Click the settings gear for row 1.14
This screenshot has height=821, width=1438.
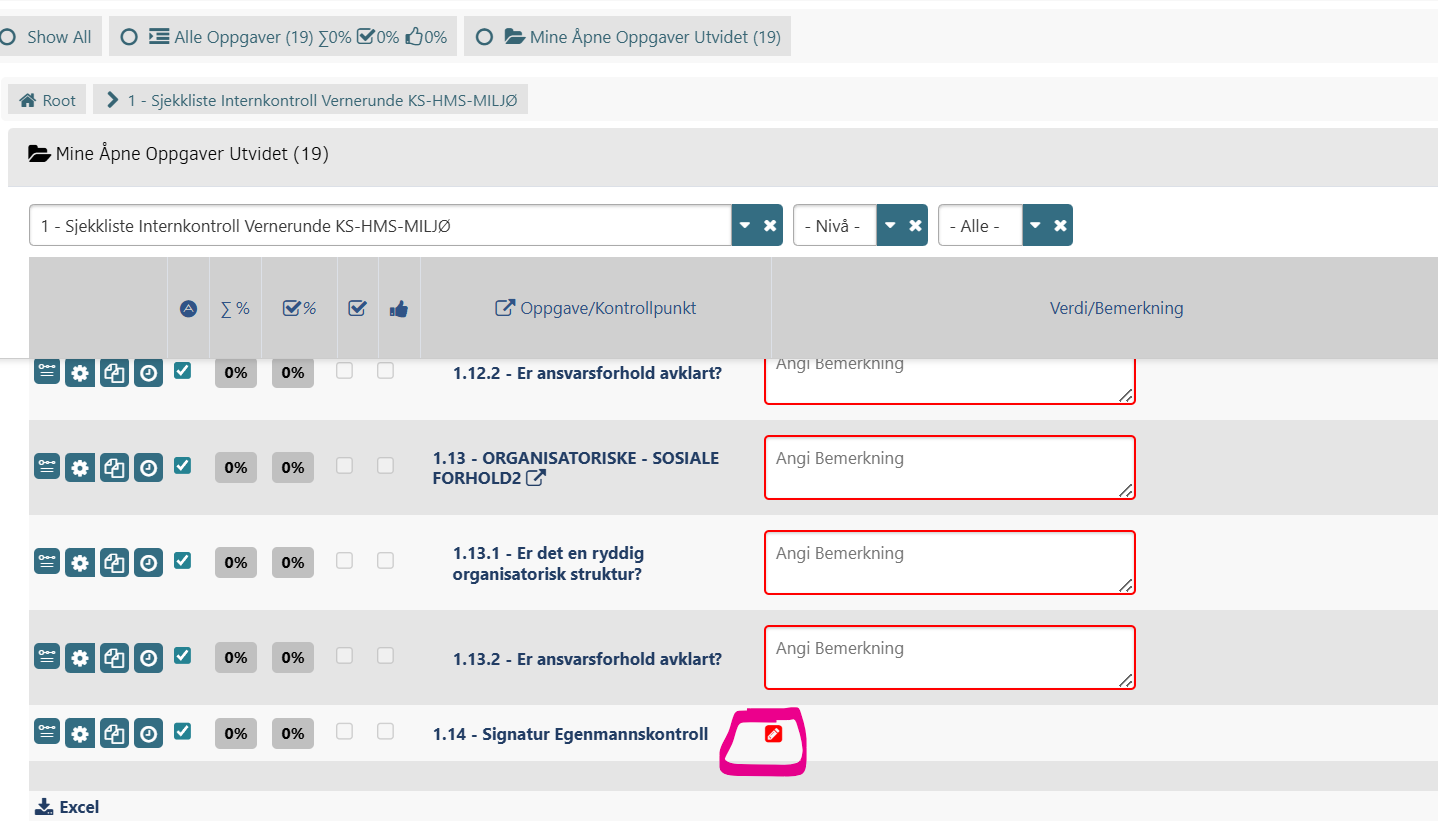[x=80, y=734]
